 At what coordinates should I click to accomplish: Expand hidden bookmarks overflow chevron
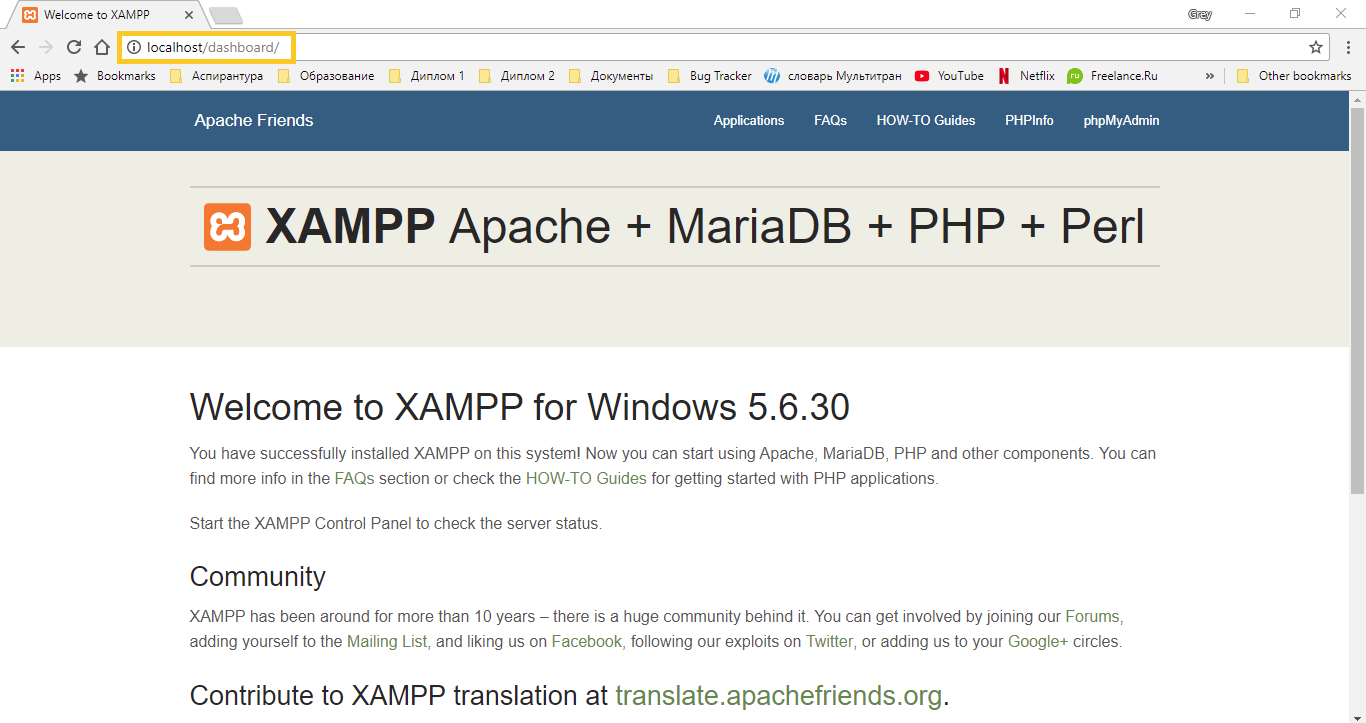pos(1210,76)
